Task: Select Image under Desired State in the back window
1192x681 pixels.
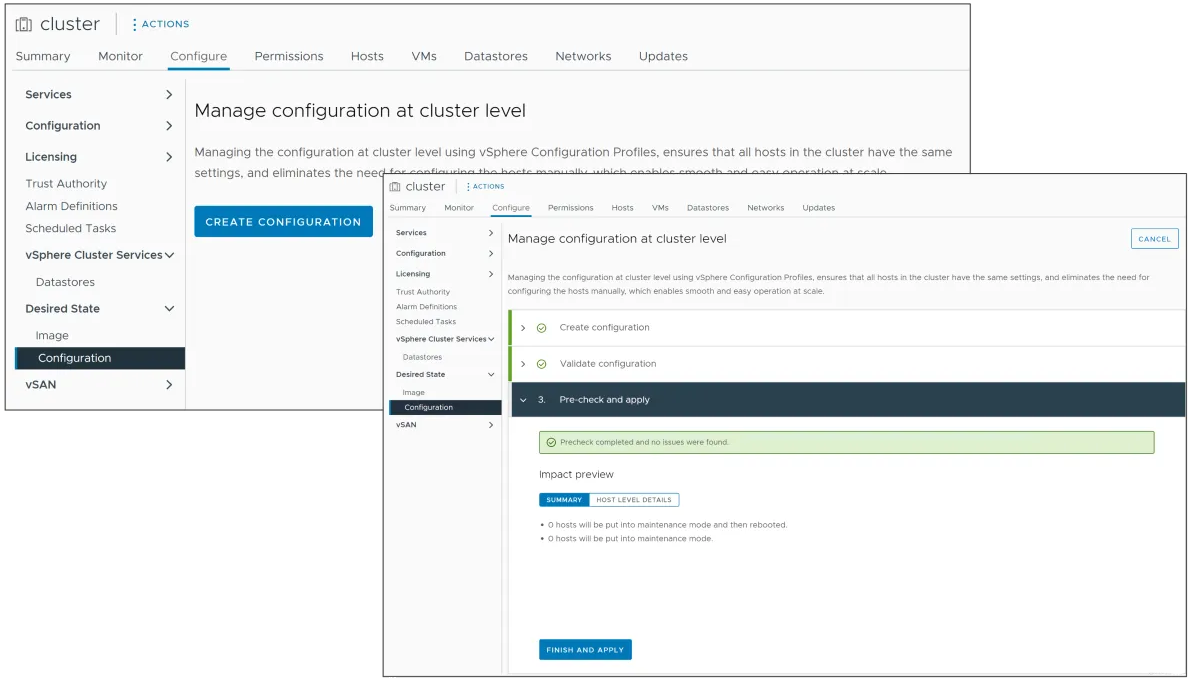Action: 52,336
